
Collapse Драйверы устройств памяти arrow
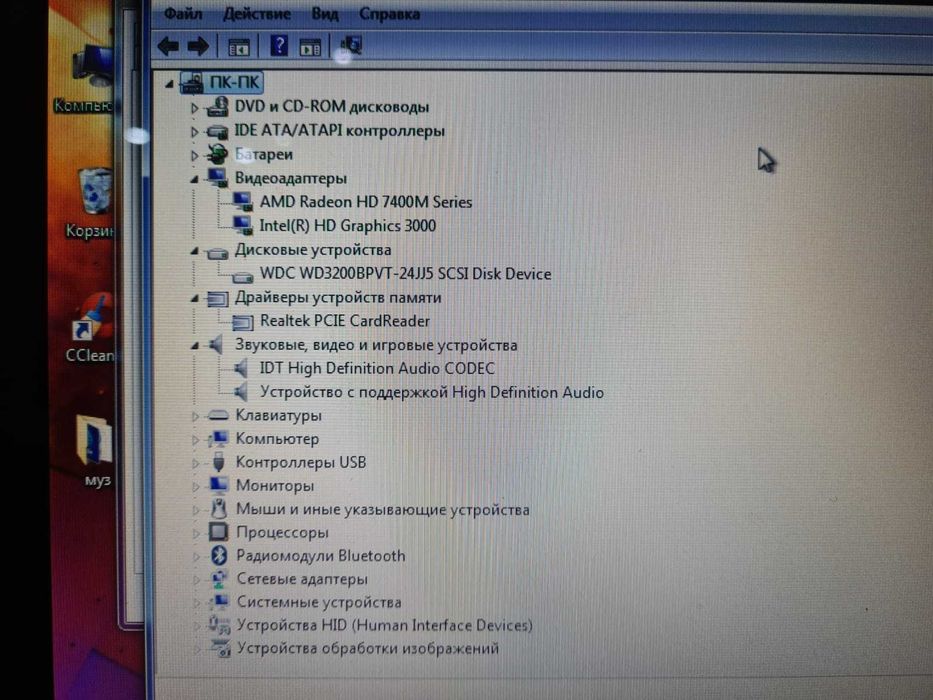195,298
